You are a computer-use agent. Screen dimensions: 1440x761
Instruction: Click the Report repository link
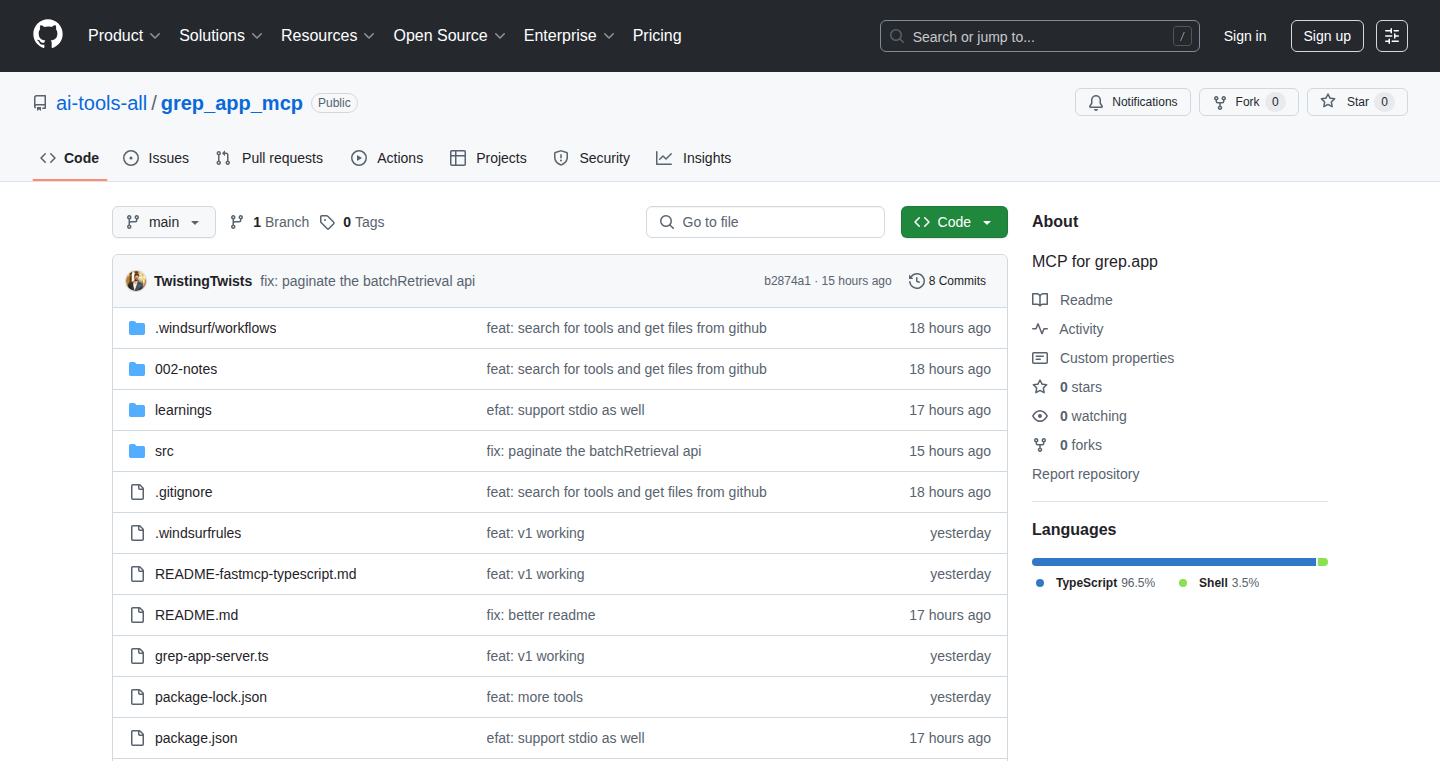coord(1086,474)
